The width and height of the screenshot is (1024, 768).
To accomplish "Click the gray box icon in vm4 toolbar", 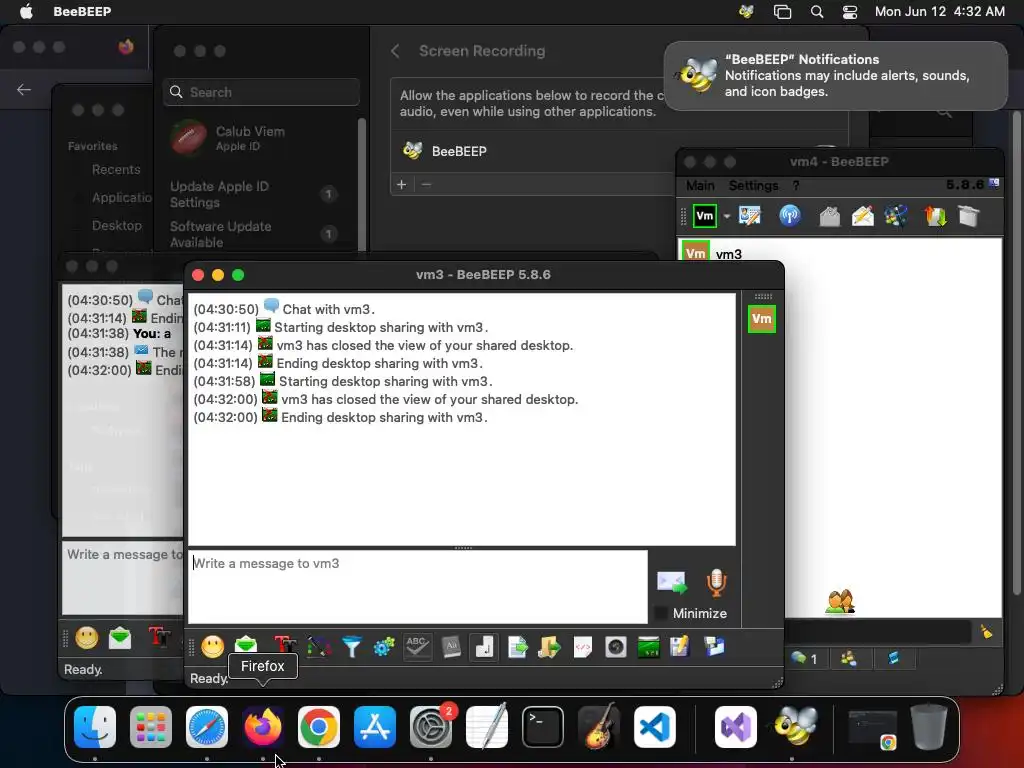I will [x=968, y=216].
